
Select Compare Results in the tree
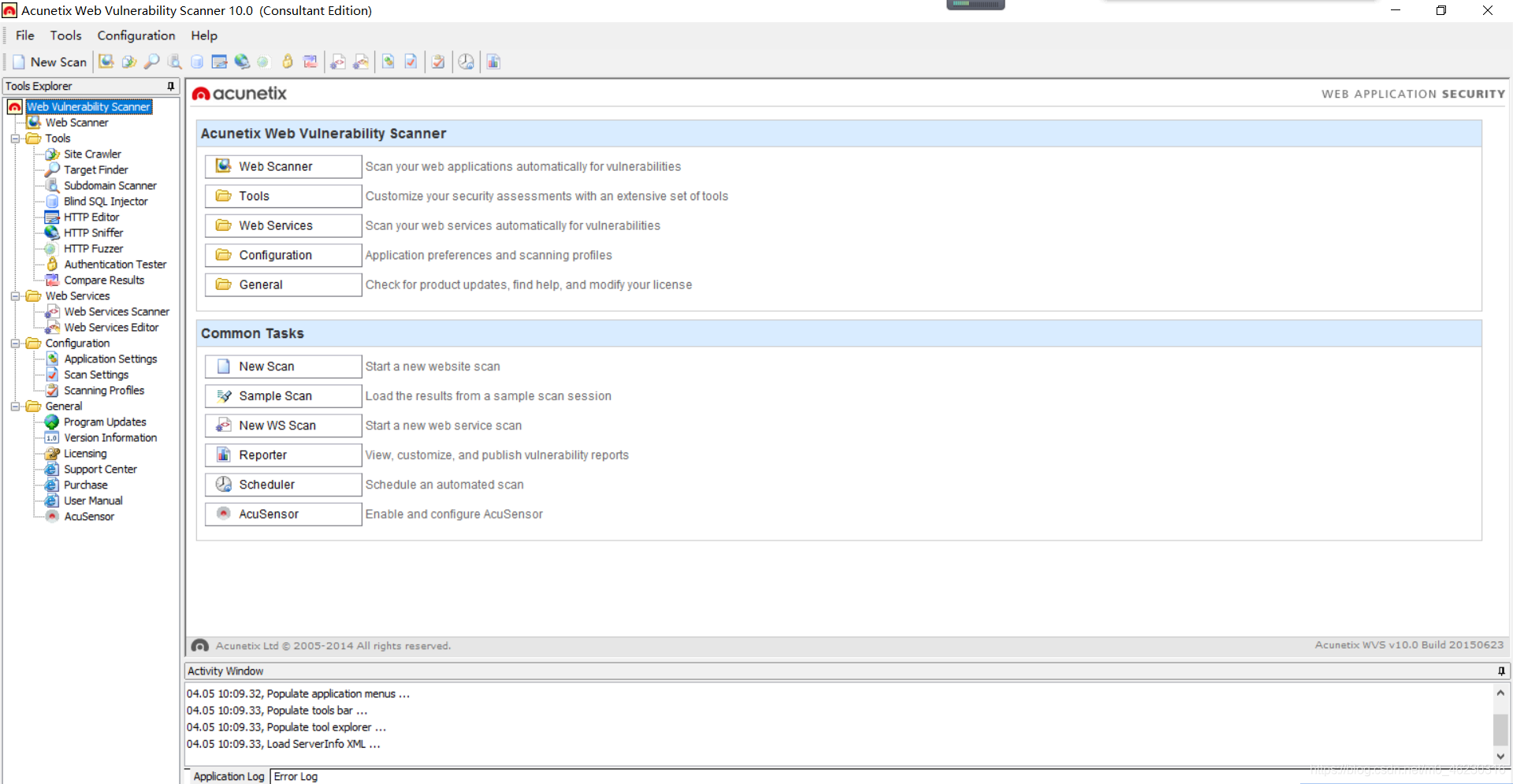tap(104, 281)
